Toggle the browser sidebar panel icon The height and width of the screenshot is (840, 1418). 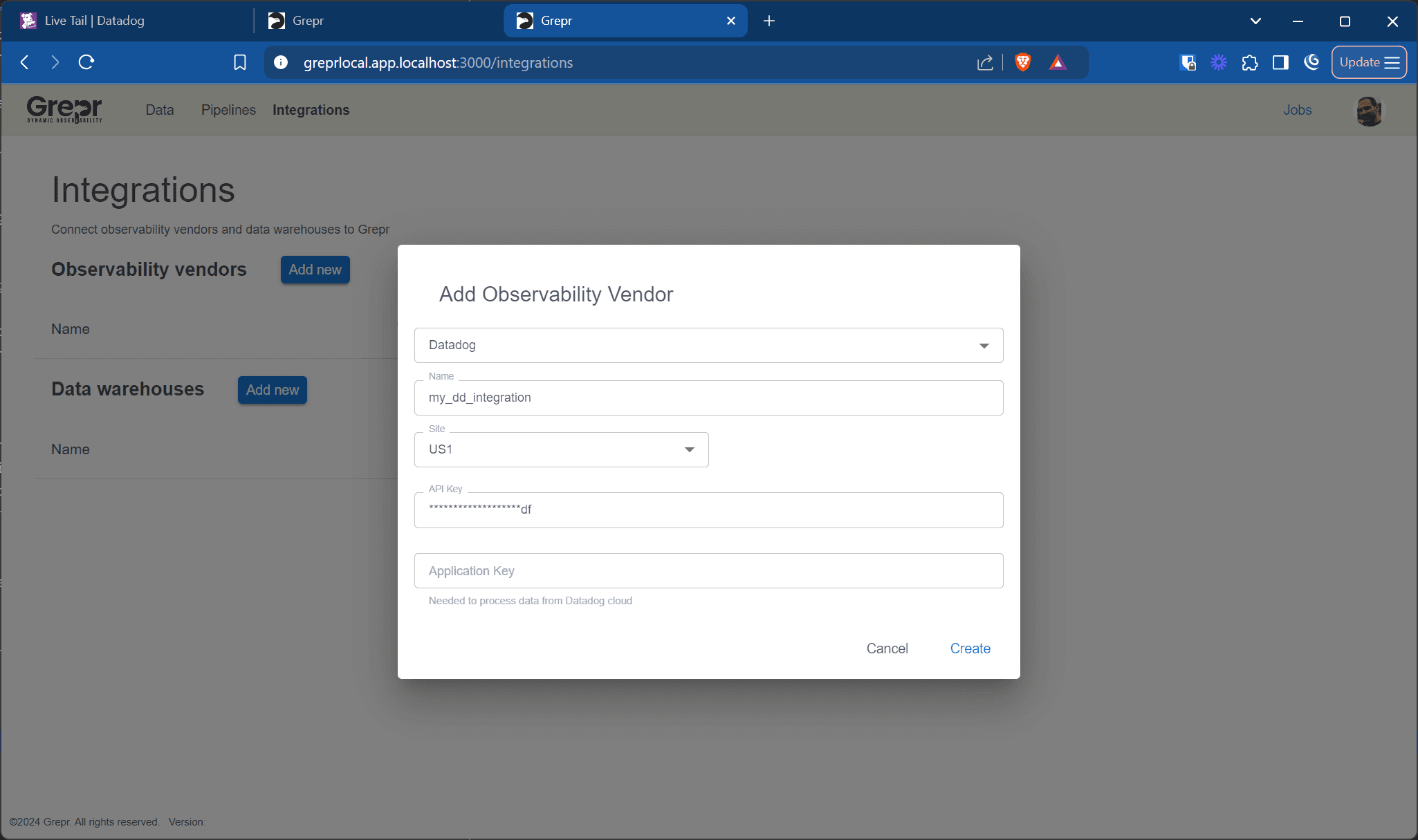coord(1280,62)
